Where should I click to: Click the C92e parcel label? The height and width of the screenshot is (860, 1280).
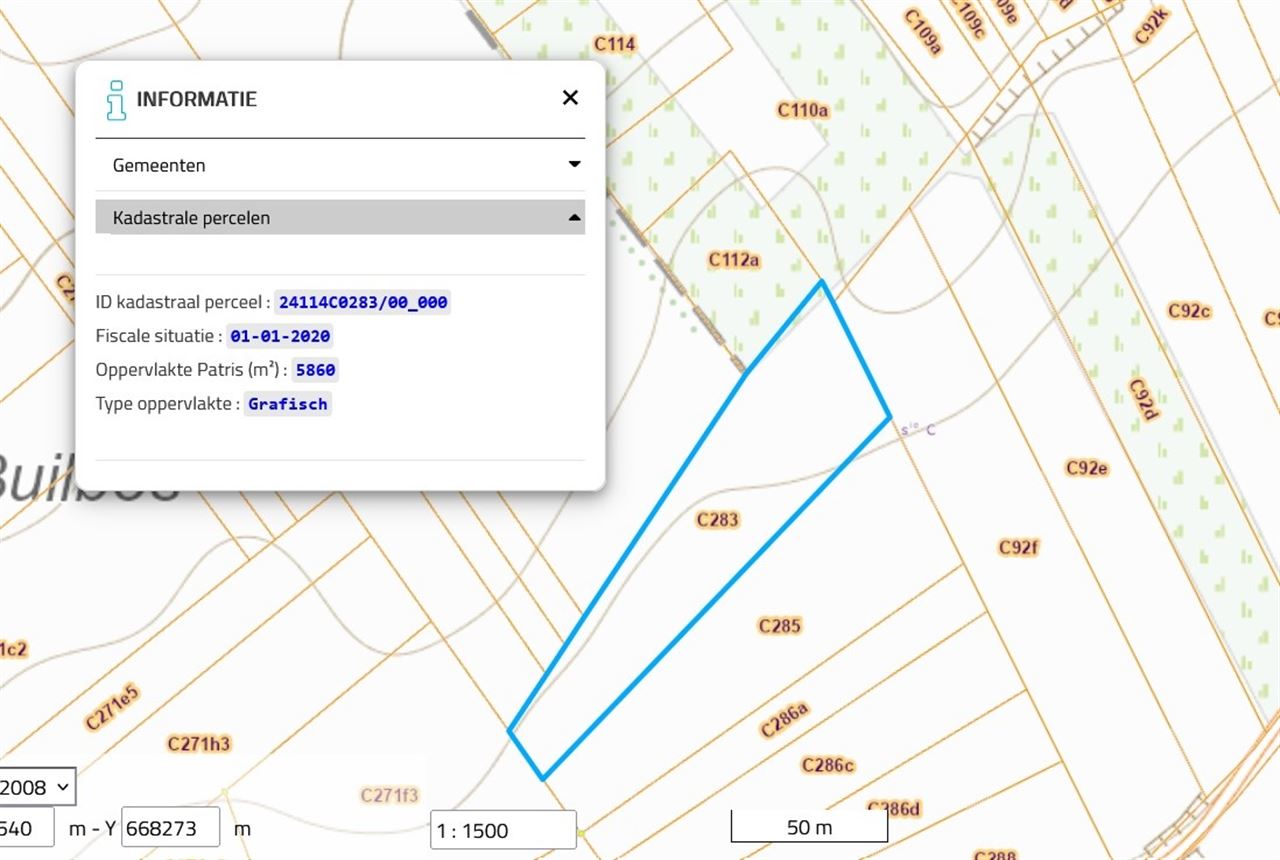click(1085, 467)
